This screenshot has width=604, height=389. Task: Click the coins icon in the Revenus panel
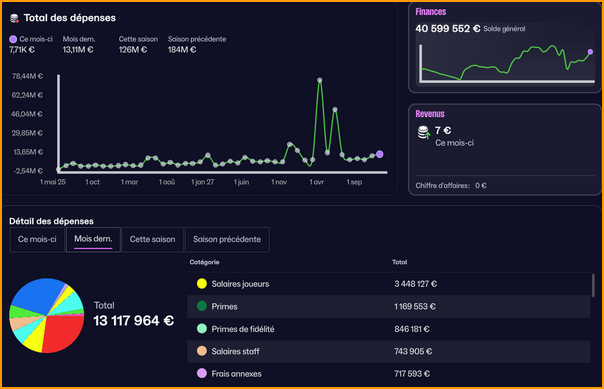click(x=424, y=133)
